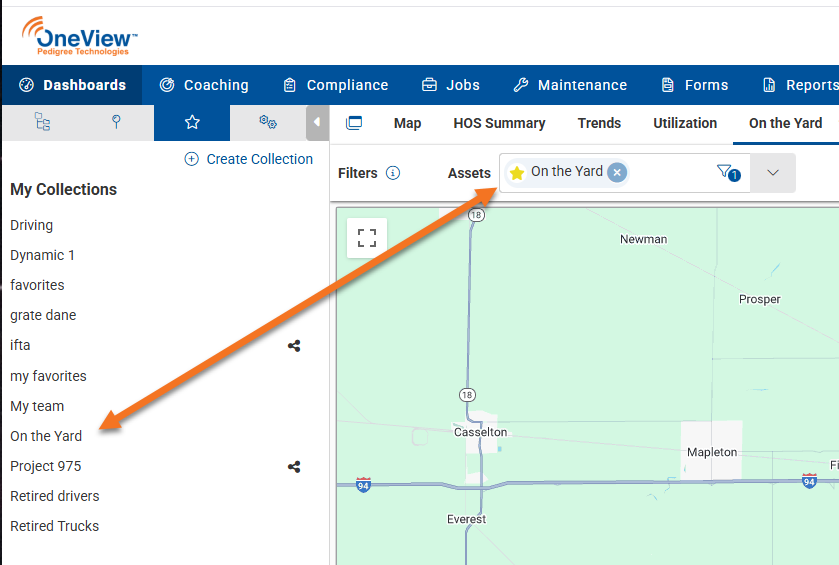Select the Retired Trucks collection
Screen dimensions: 839x565
pyautogui.click(x=55, y=526)
